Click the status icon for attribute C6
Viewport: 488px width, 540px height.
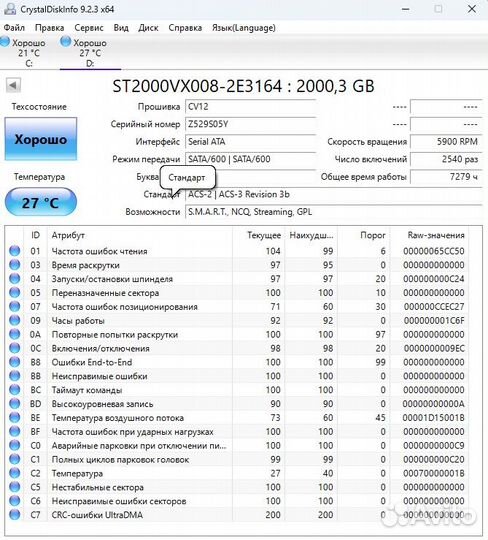(14, 501)
